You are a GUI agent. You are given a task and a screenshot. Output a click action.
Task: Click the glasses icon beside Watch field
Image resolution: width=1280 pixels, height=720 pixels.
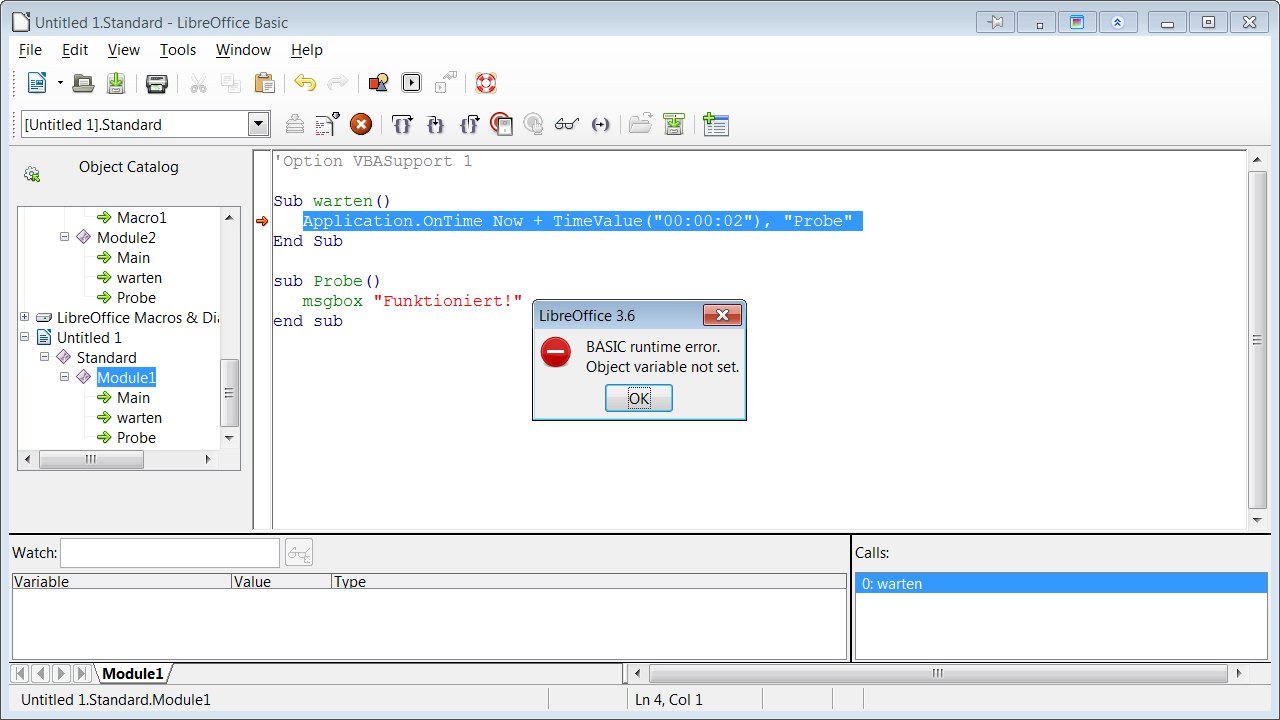point(299,552)
